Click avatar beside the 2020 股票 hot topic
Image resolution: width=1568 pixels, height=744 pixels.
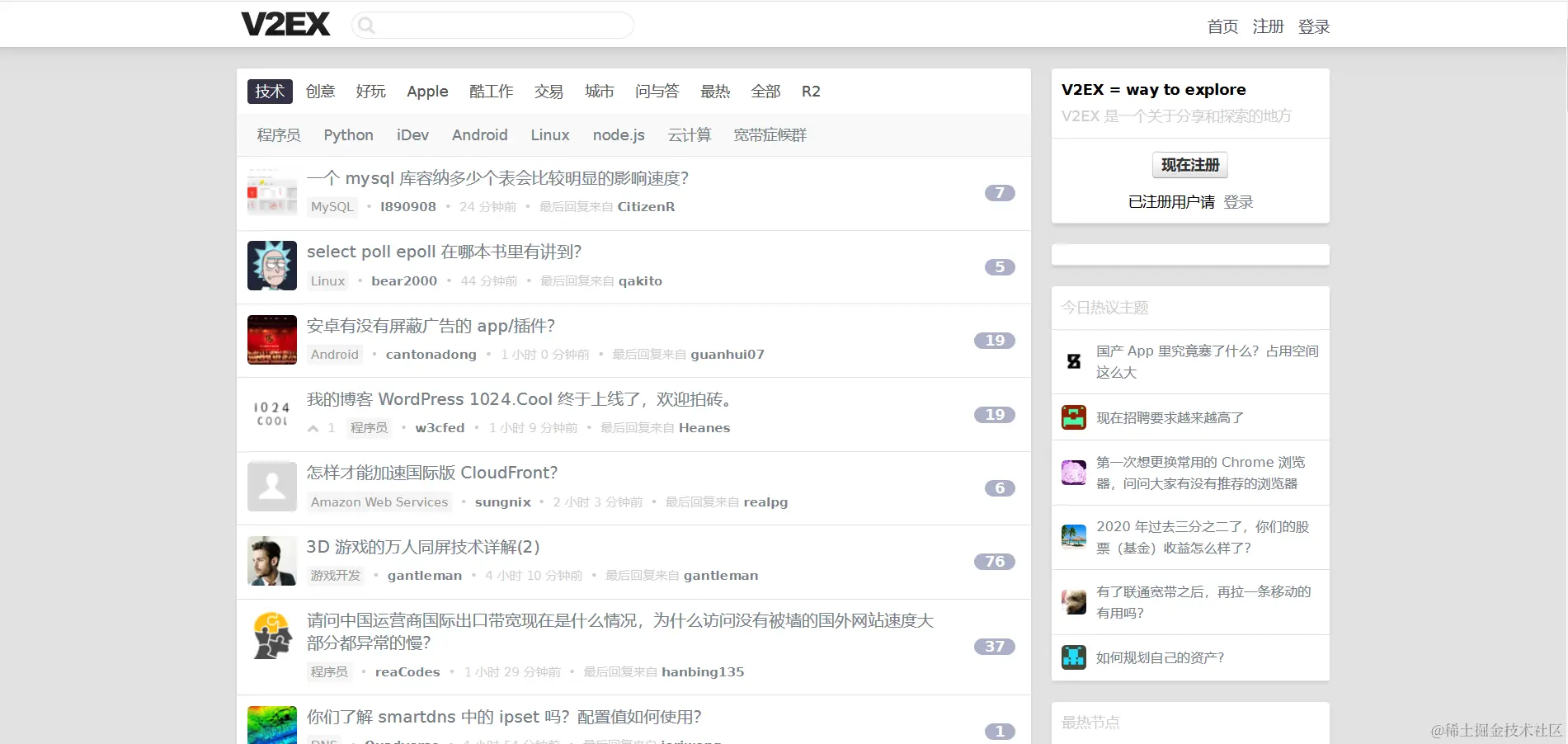coord(1074,537)
